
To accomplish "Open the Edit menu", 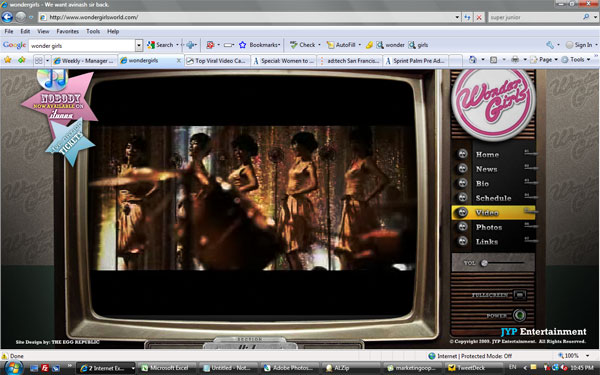I will coord(25,31).
